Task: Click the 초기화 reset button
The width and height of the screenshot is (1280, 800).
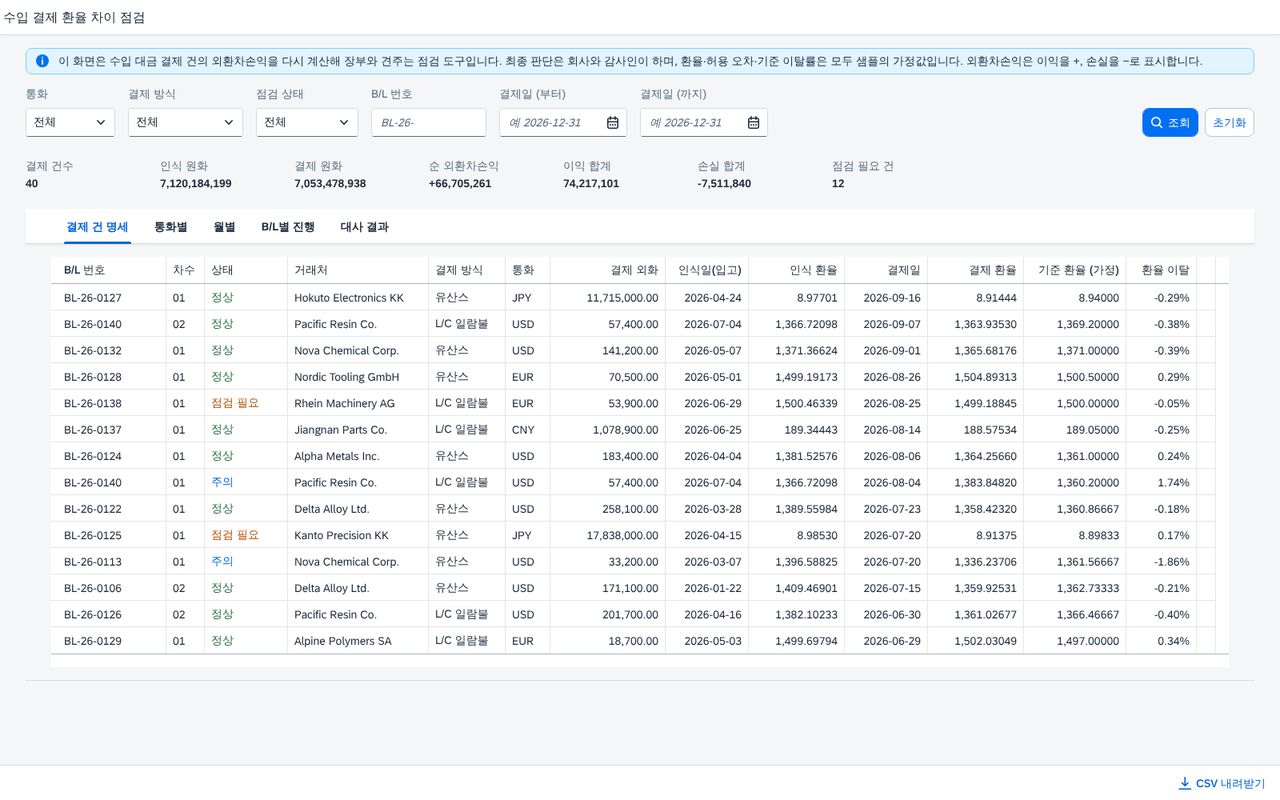Action: tap(1229, 123)
